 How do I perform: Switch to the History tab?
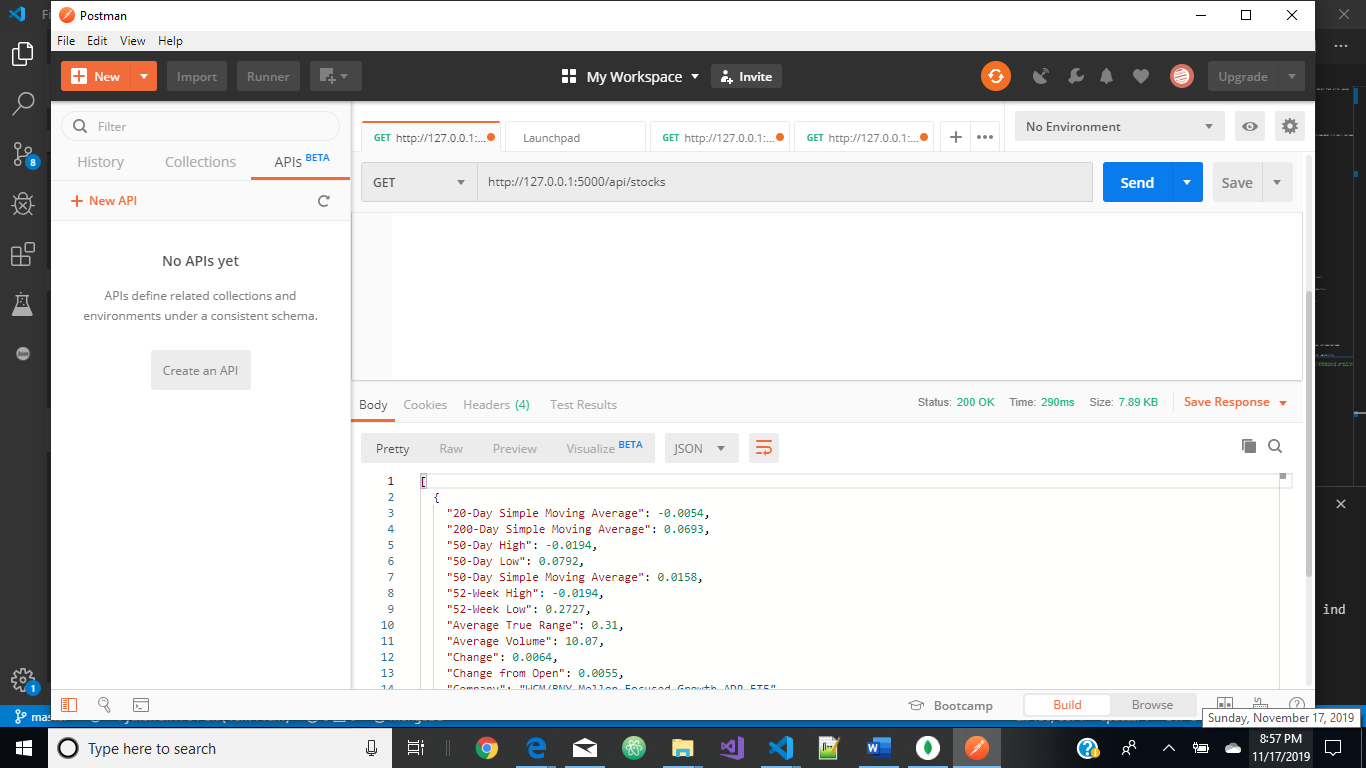101,162
